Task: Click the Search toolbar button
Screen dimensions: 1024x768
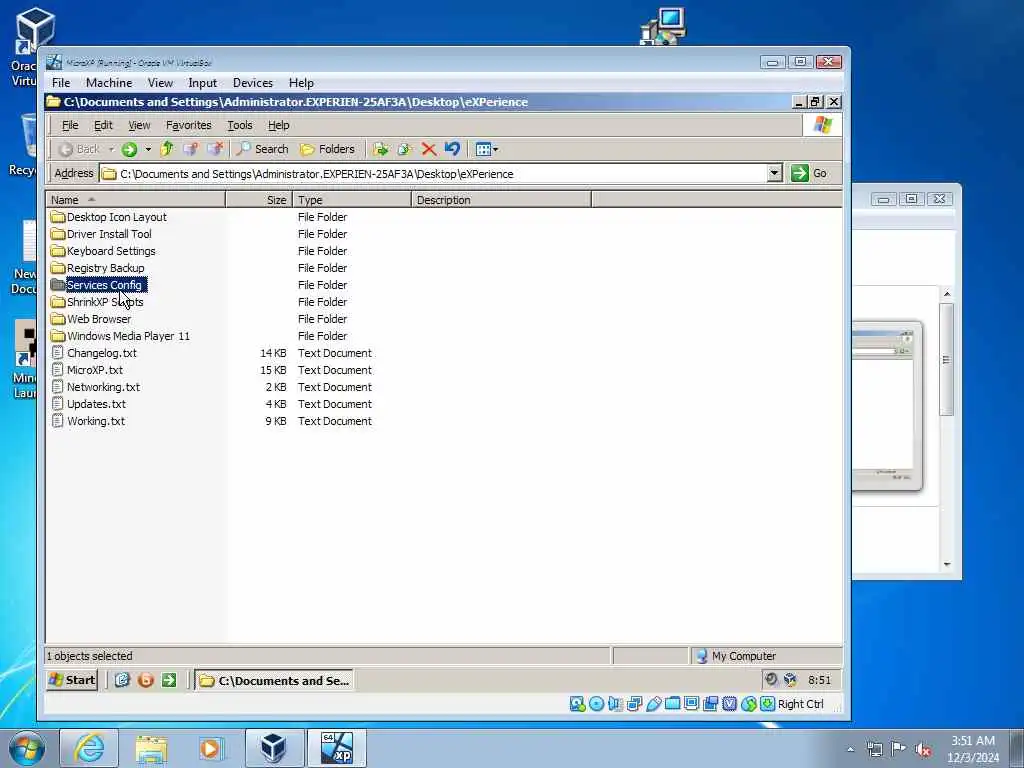Action: click(262, 150)
